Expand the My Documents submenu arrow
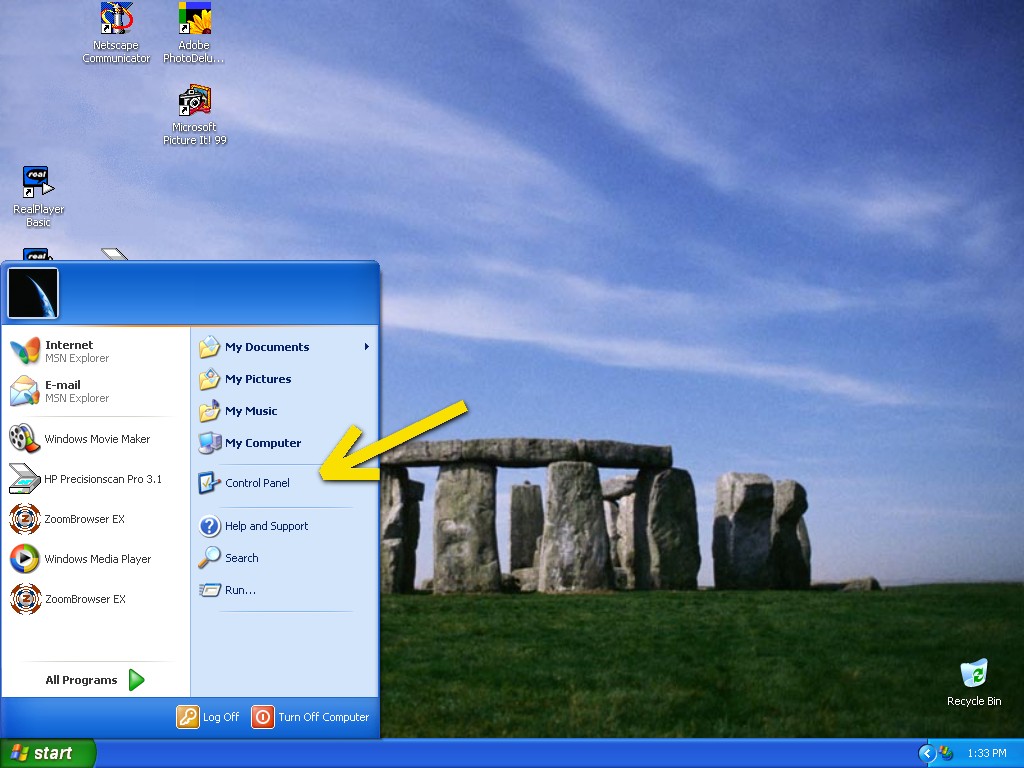This screenshot has height=768, width=1024. point(367,347)
